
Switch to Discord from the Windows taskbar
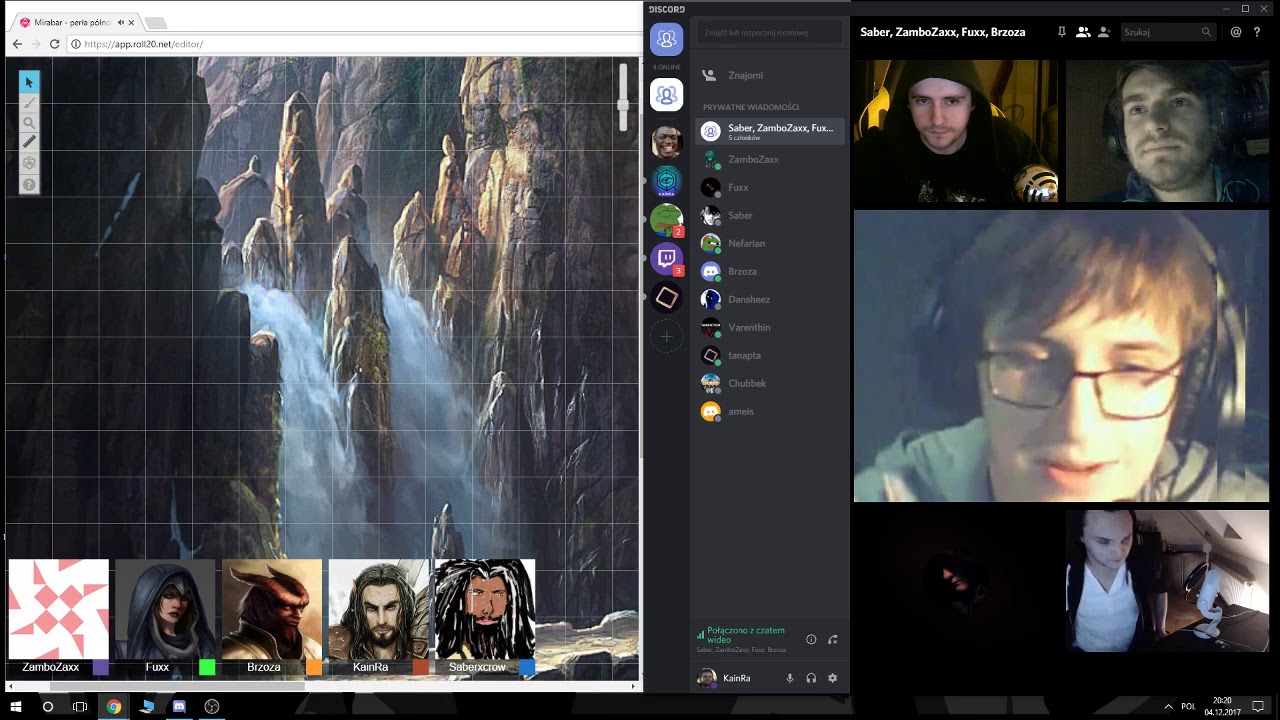pos(179,706)
